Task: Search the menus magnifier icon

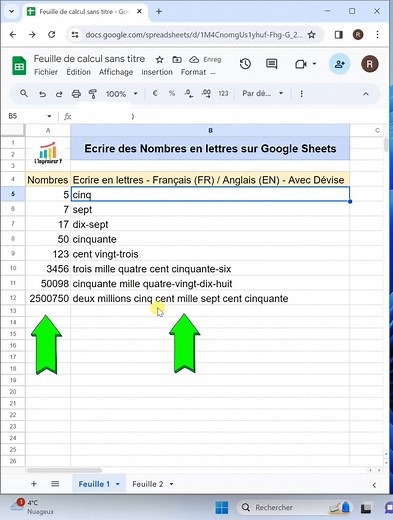Action: click(24, 94)
